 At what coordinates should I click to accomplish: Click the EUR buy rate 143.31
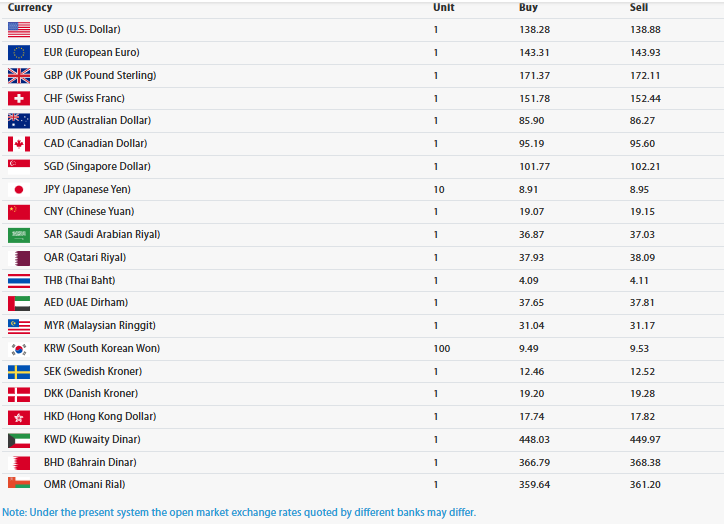[535, 53]
